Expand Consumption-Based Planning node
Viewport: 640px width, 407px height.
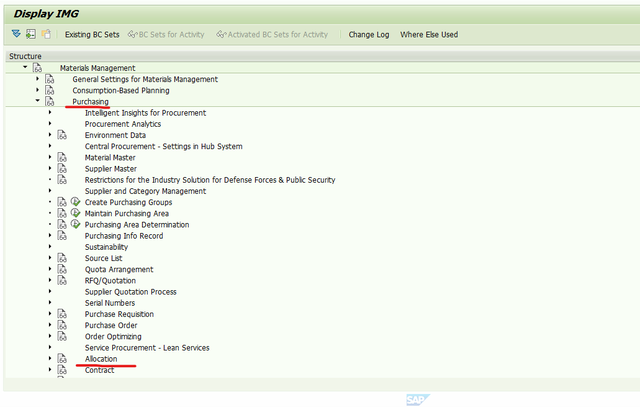tap(38, 89)
